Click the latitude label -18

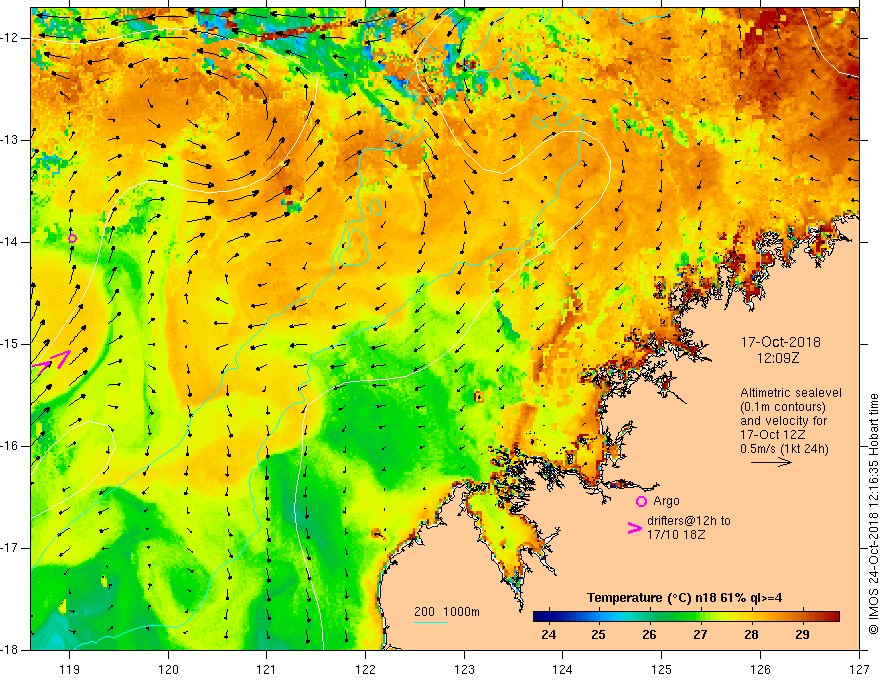coord(10,650)
